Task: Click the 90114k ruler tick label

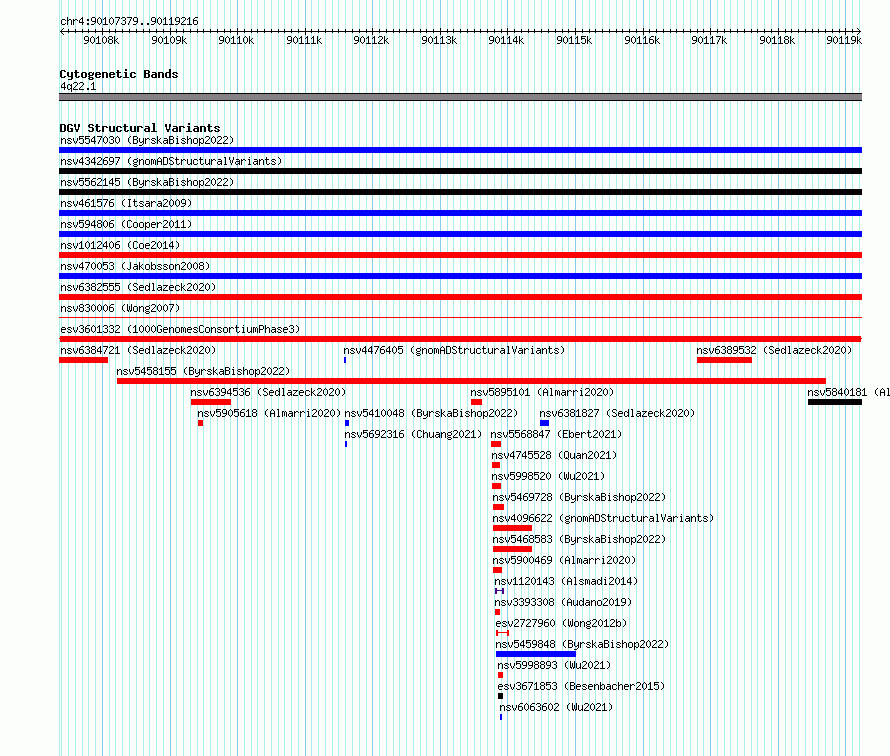Action: [x=506, y=40]
